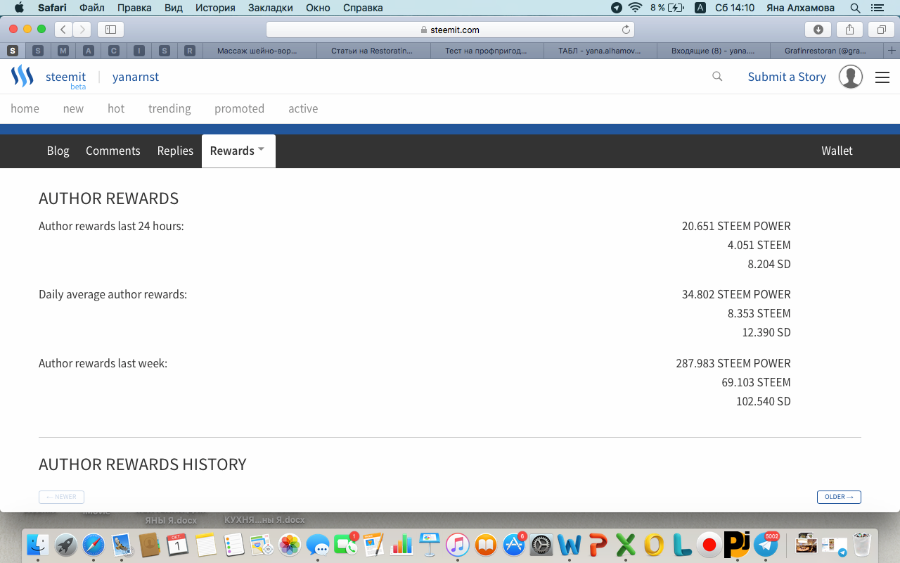The height and width of the screenshot is (563, 900).
Task: Switch to 'Массаж шейно-вор...' browser tab
Action: click(257, 51)
